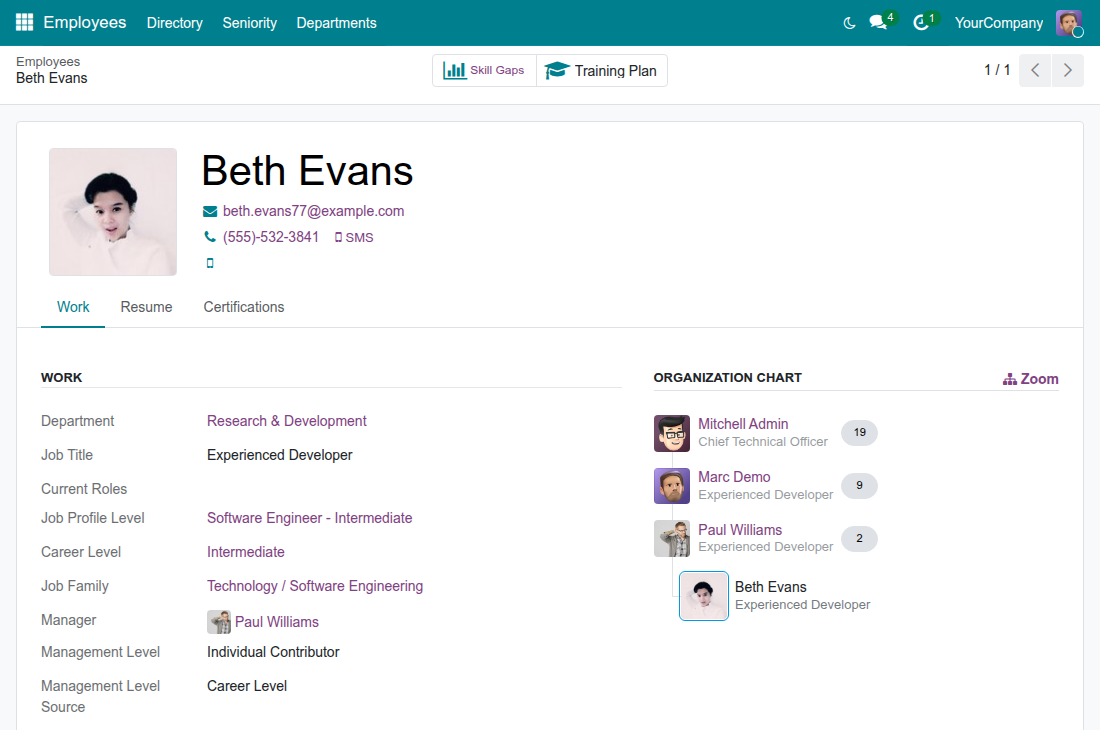Go to previous record arrow
The width and height of the screenshot is (1100, 730).
[x=1035, y=70]
